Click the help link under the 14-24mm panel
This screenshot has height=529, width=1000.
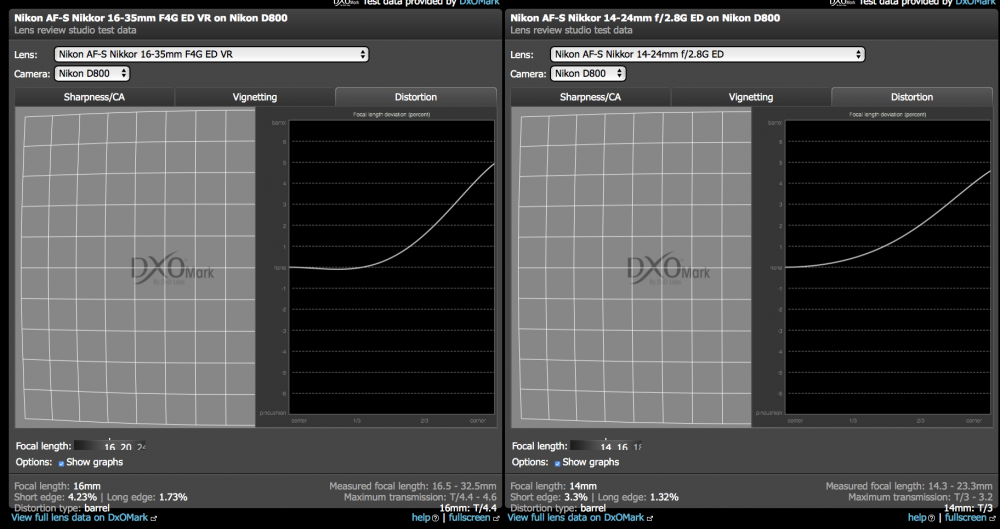(917, 518)
